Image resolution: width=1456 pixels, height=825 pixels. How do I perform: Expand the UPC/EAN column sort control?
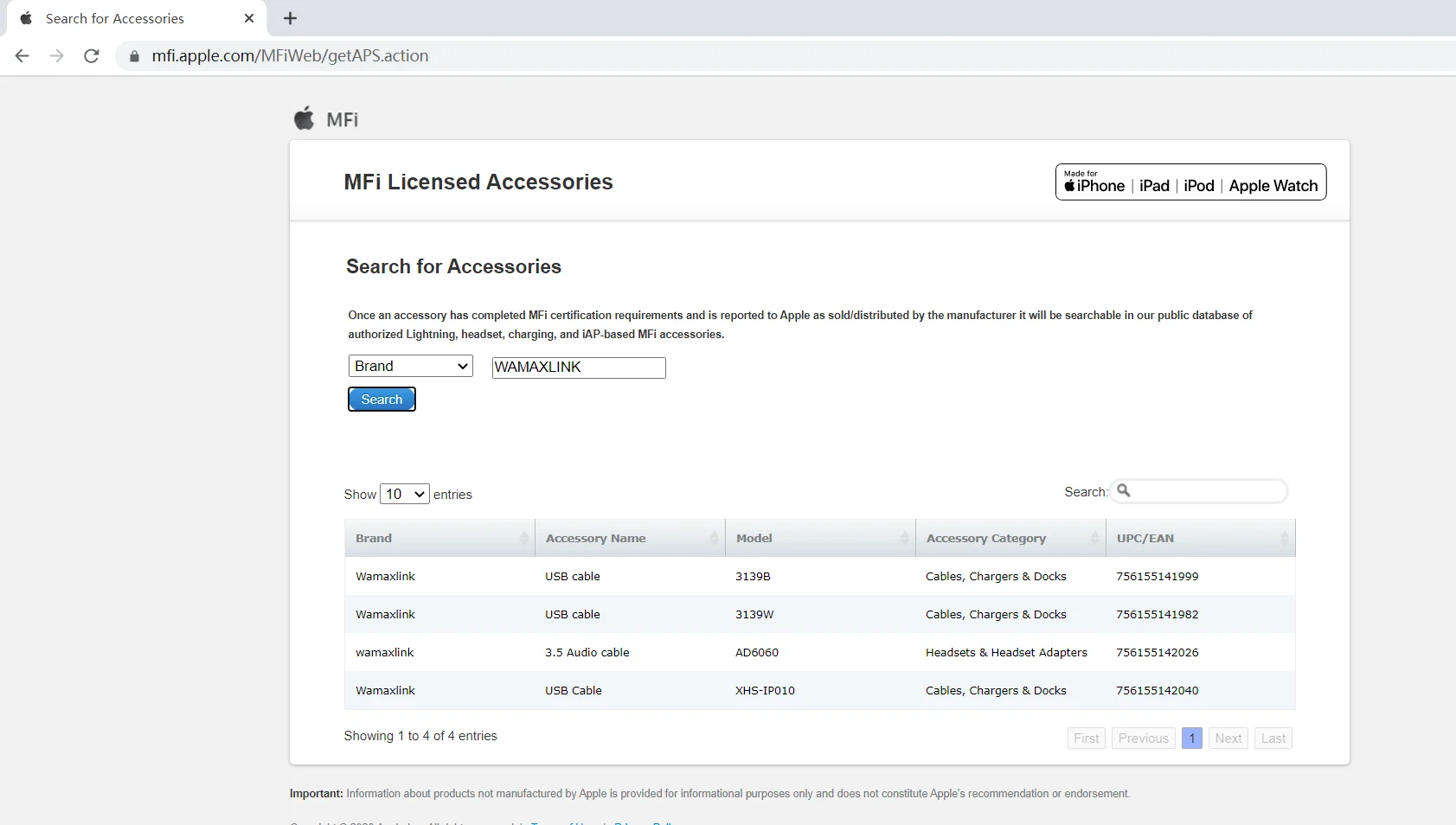point(1284,537)
